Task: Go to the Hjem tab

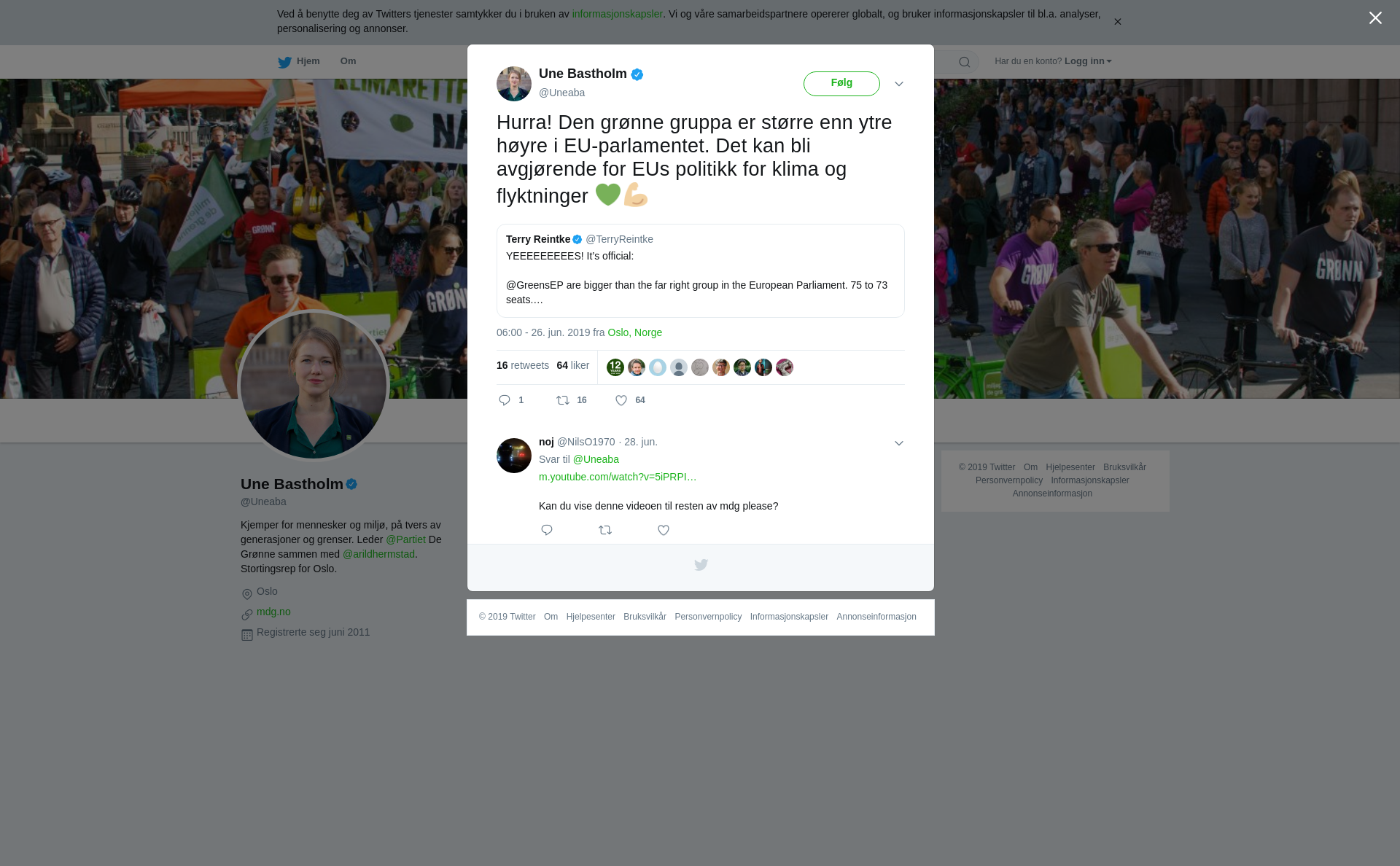Action: point(299,61)
